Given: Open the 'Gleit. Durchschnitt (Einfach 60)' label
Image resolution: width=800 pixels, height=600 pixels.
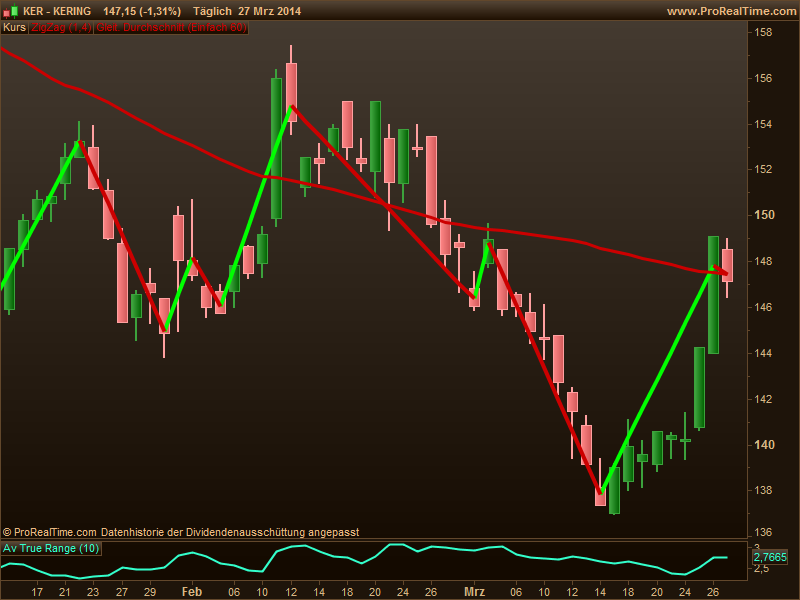Looking at the screenshot, I should click(171, 28).
